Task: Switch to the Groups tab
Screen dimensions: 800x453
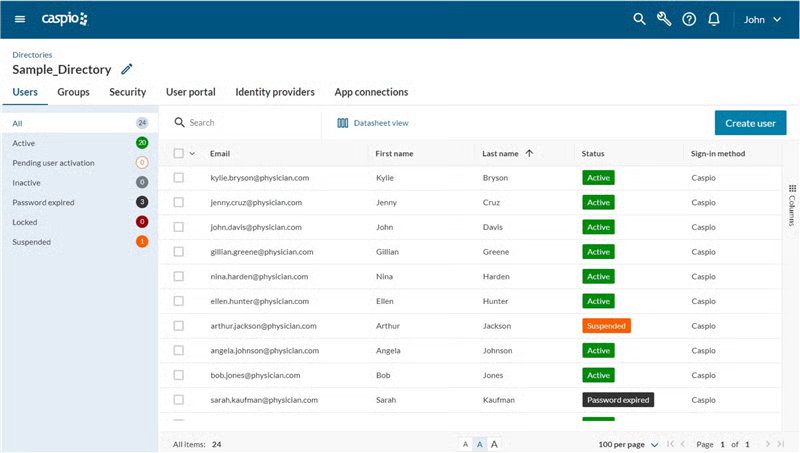Action: click(x=73, y=92)
